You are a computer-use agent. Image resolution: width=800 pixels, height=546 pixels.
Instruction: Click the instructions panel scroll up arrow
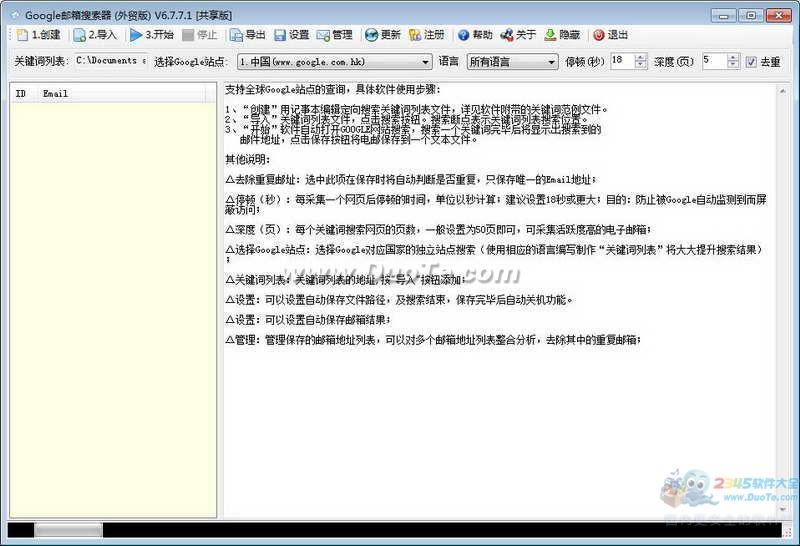click(782, 91)
